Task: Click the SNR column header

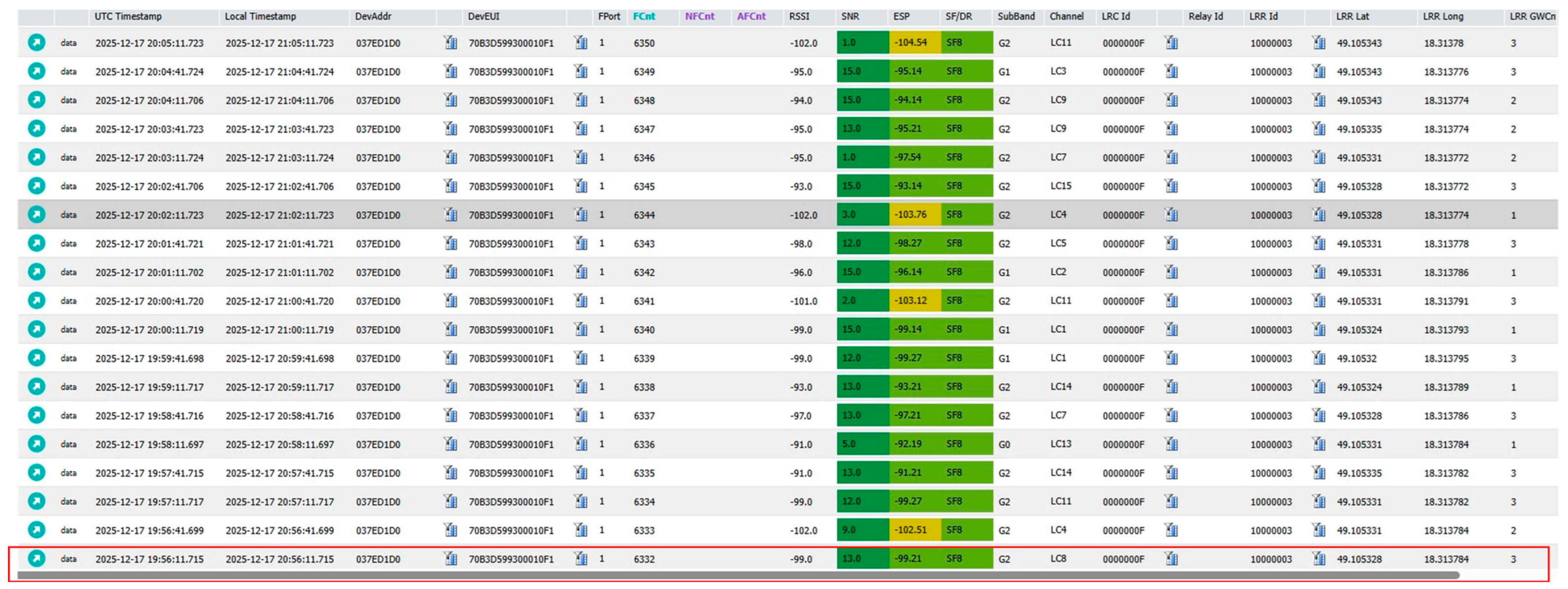Action: point(850,16)
